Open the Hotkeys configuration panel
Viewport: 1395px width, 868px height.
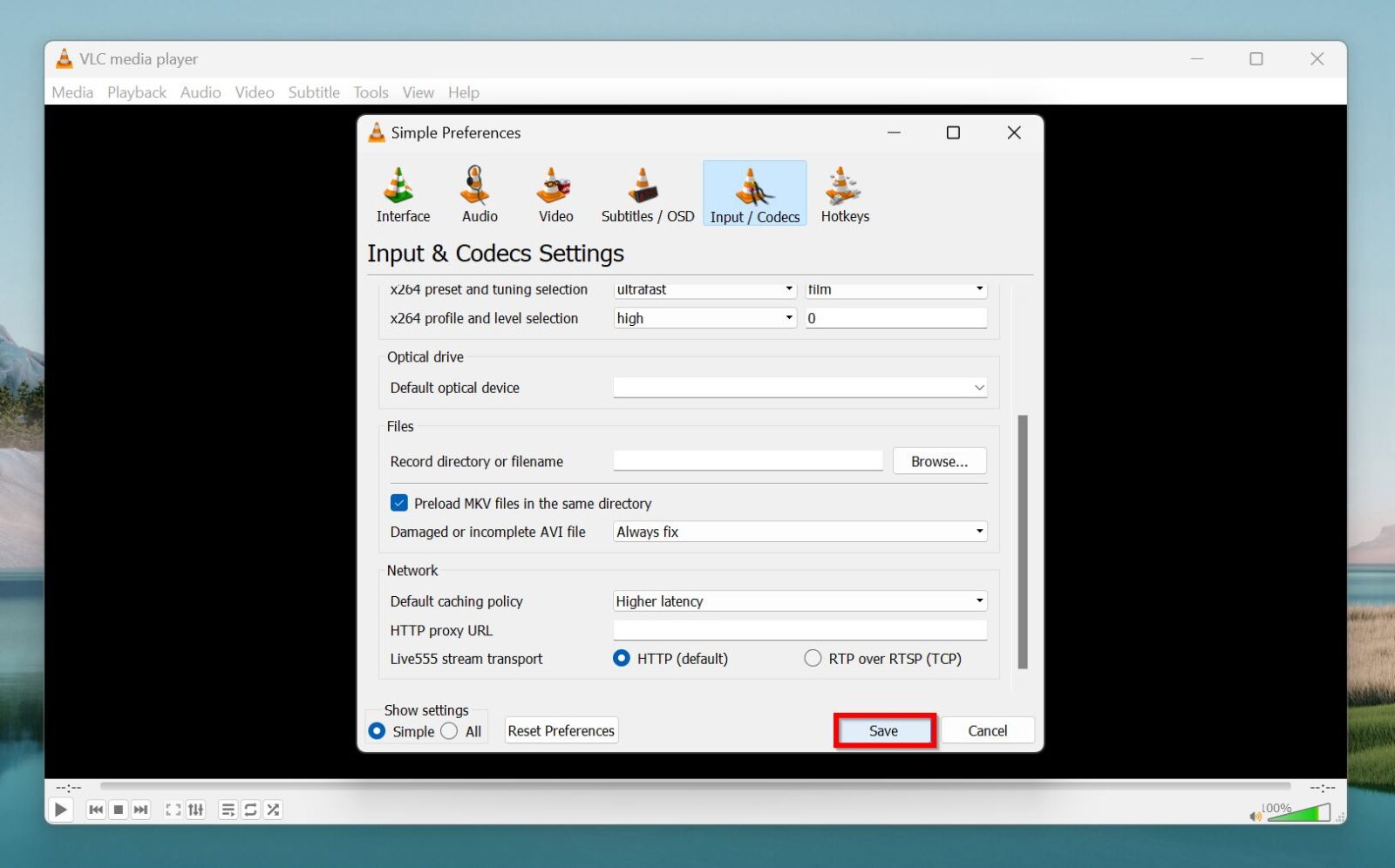point(844,193)
